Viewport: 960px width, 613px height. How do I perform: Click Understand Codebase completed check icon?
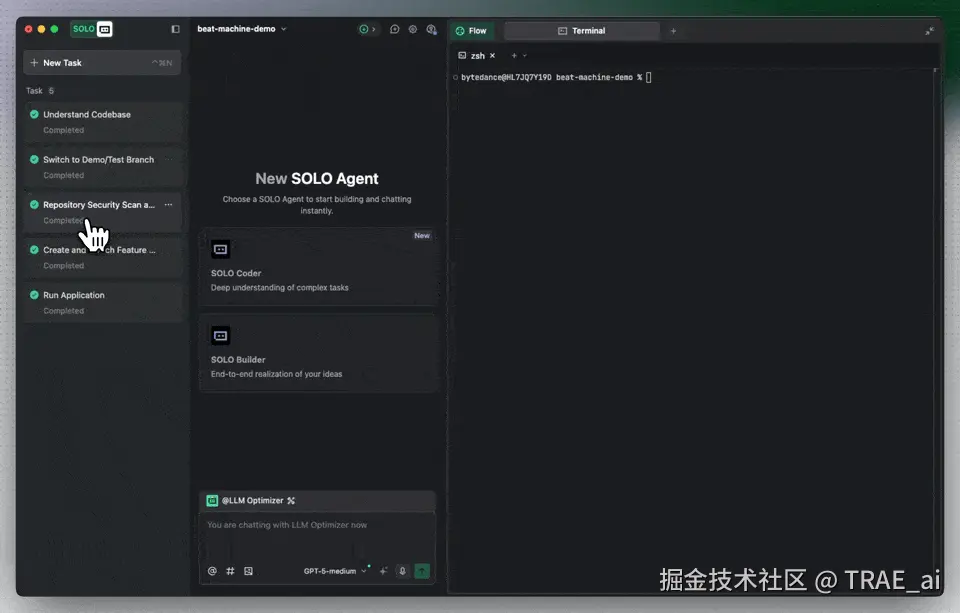point(34,114)
